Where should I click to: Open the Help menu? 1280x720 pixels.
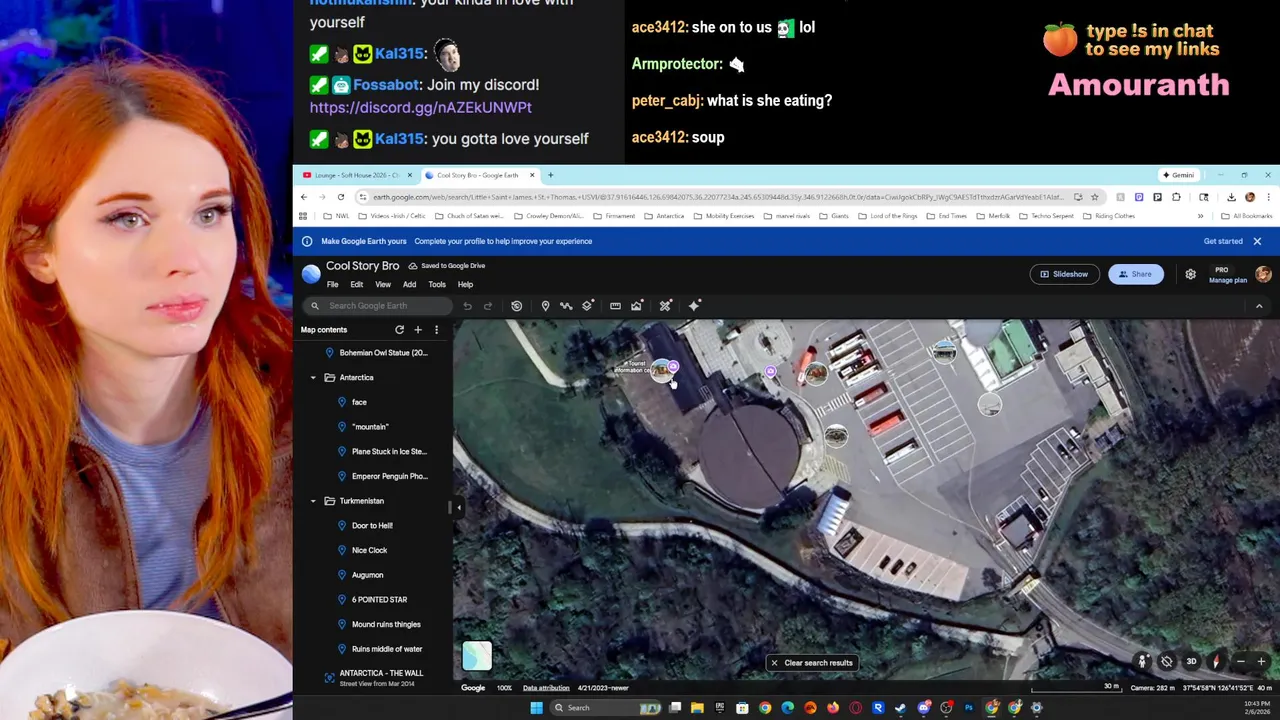pyautogui.click(x=465, y=285)
